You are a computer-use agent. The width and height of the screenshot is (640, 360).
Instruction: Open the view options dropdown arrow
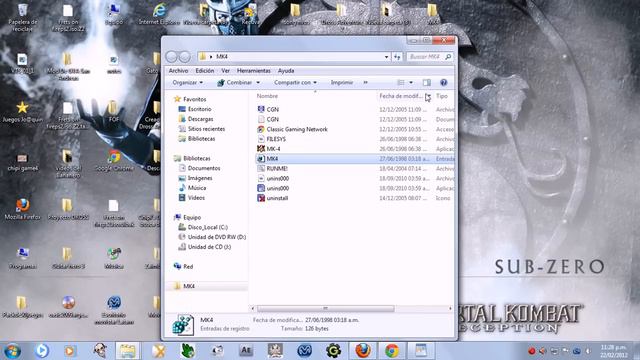[411, 82]
